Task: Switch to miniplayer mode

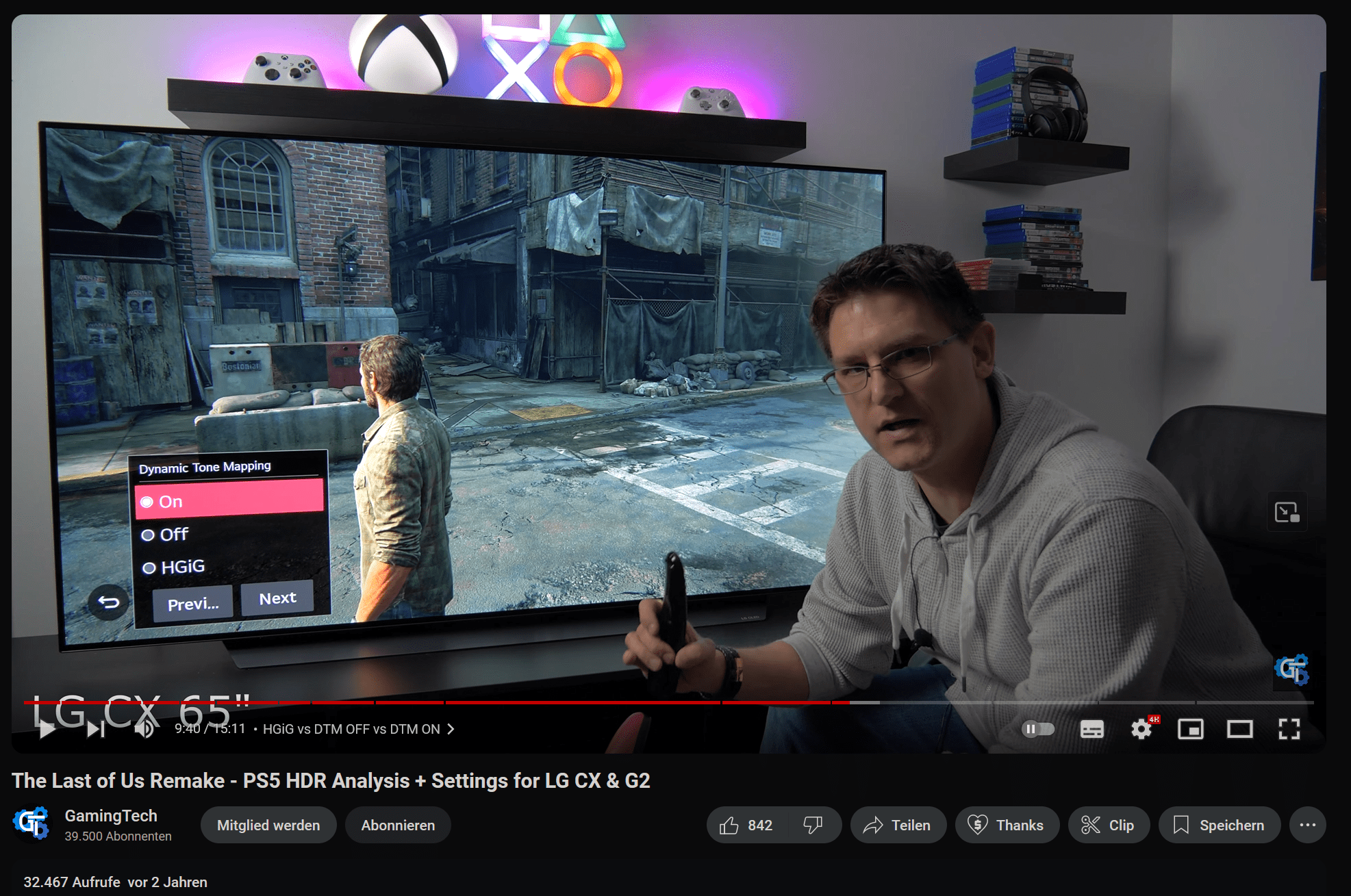Action: point(1190,730)
